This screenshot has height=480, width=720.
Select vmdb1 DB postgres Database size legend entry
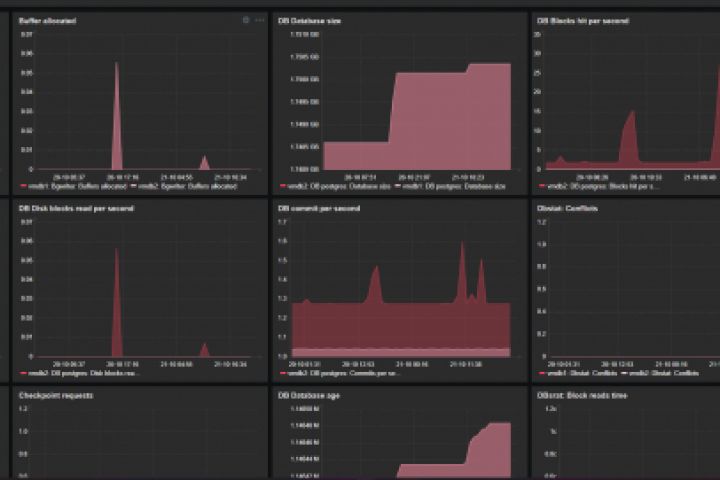pos(450,186)
